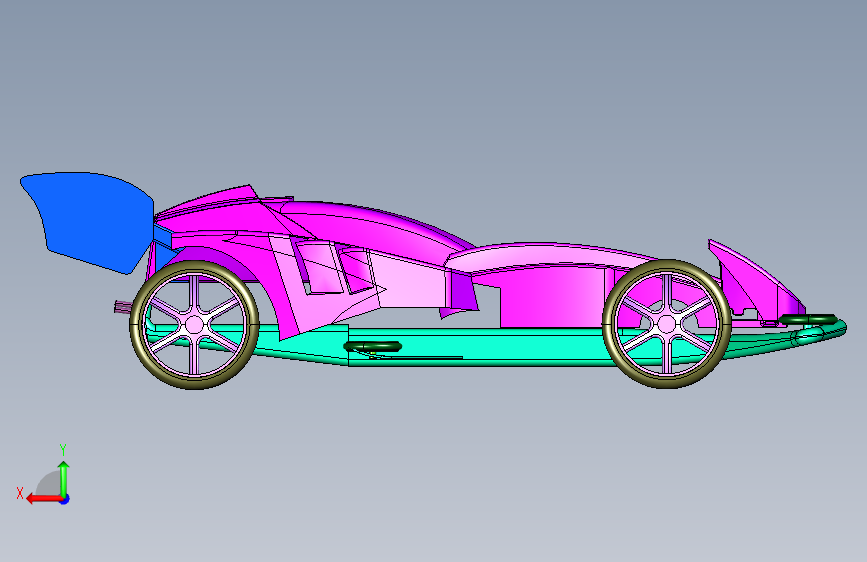
Task: Click the "X" axis label
Action: (20, 493)
